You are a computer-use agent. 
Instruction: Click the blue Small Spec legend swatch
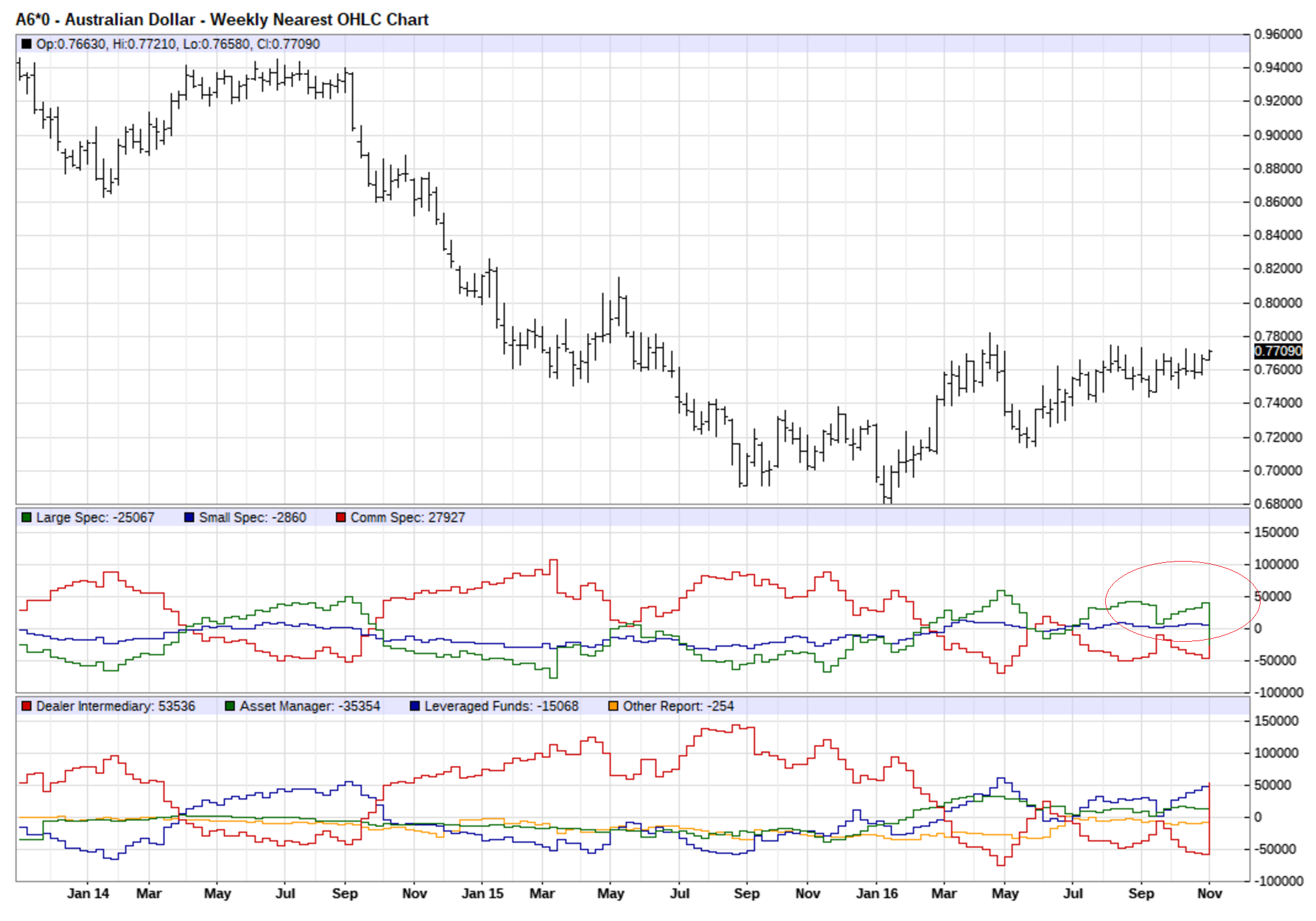[x=189, y=518]
